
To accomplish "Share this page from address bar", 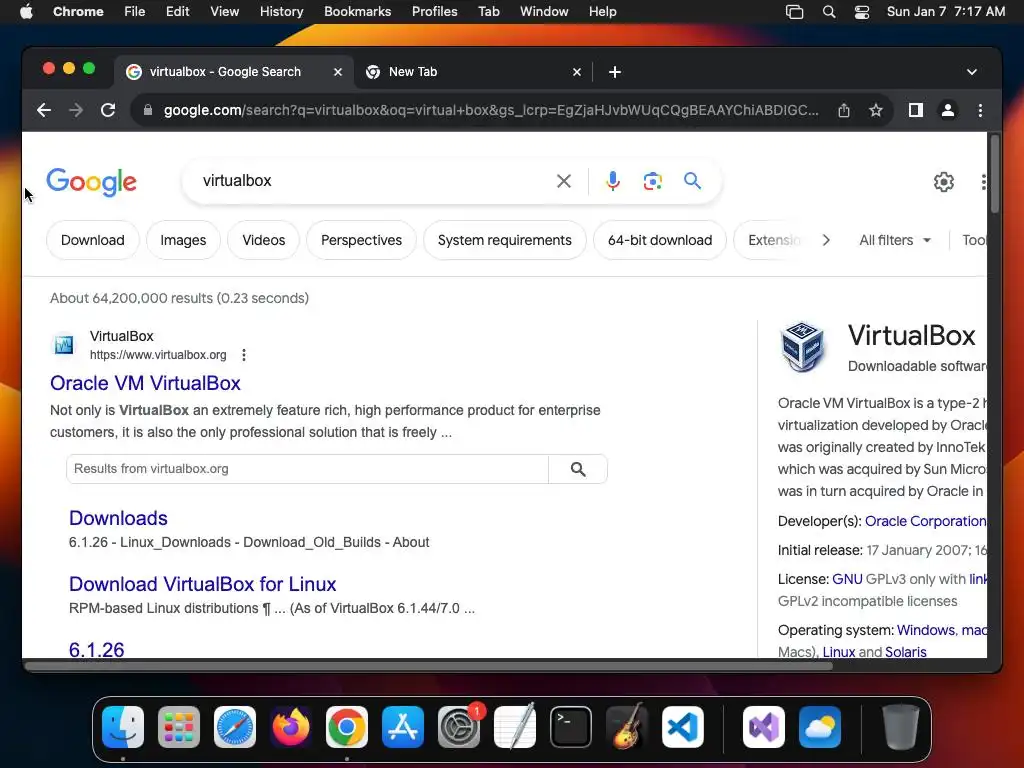I will pos(844,110).
